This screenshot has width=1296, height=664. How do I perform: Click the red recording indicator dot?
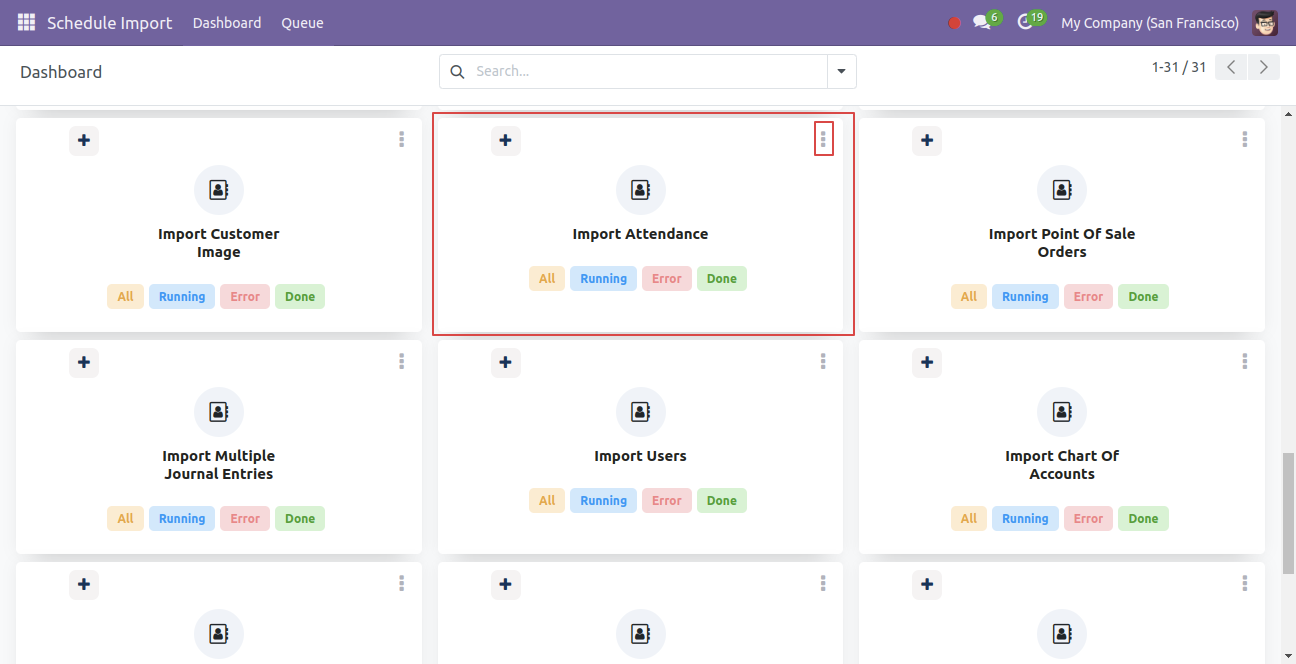click(x=954, y=23)
